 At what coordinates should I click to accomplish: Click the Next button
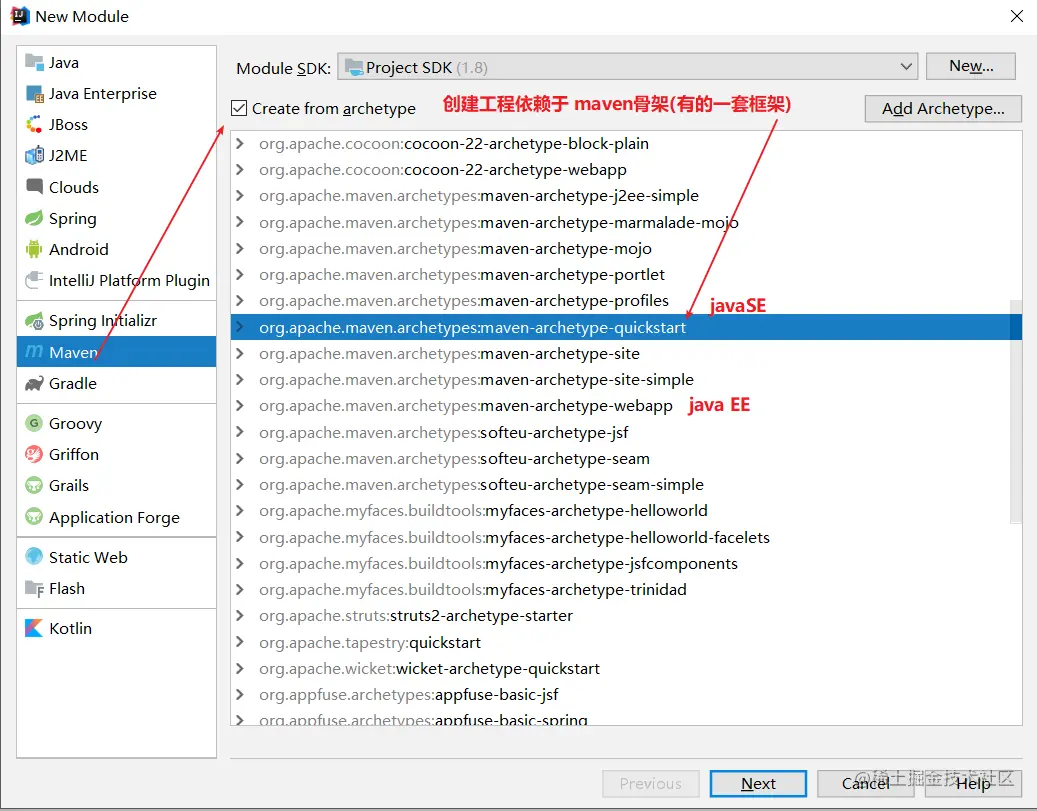pos(758,784)
